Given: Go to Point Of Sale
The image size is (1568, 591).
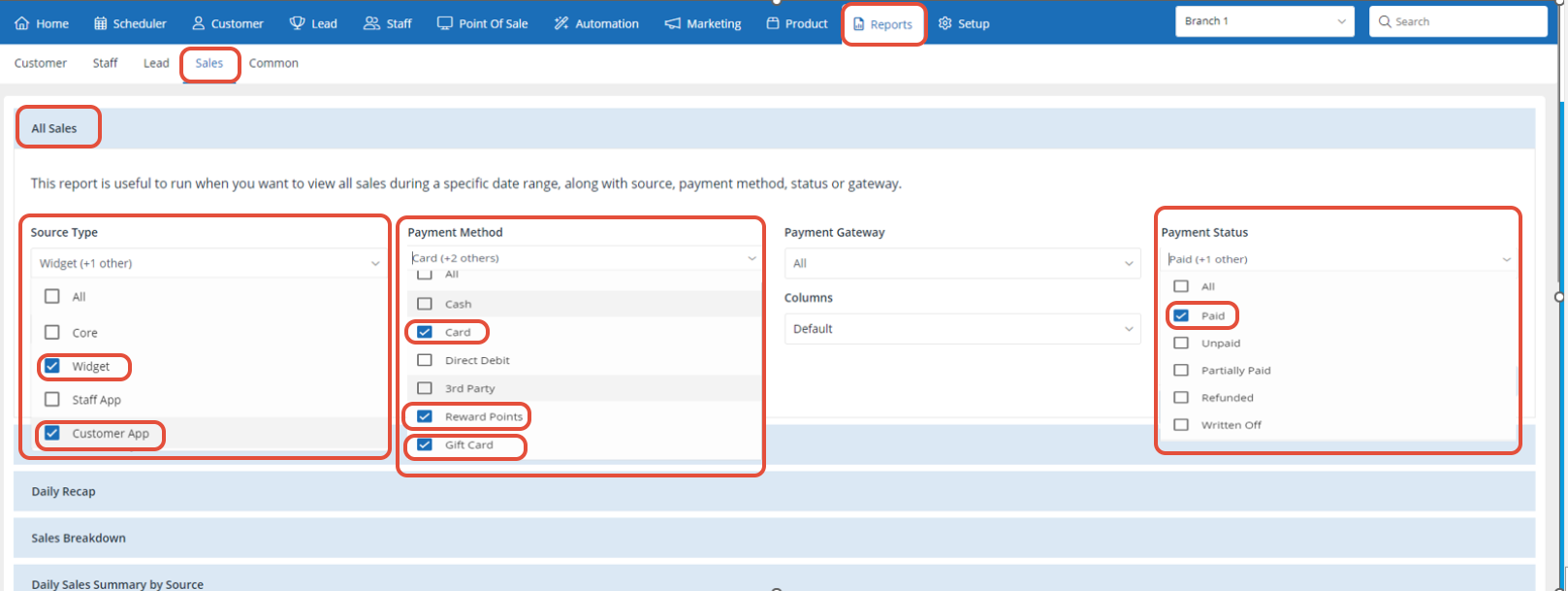Looking at the screenshot, I should [482, 23].
